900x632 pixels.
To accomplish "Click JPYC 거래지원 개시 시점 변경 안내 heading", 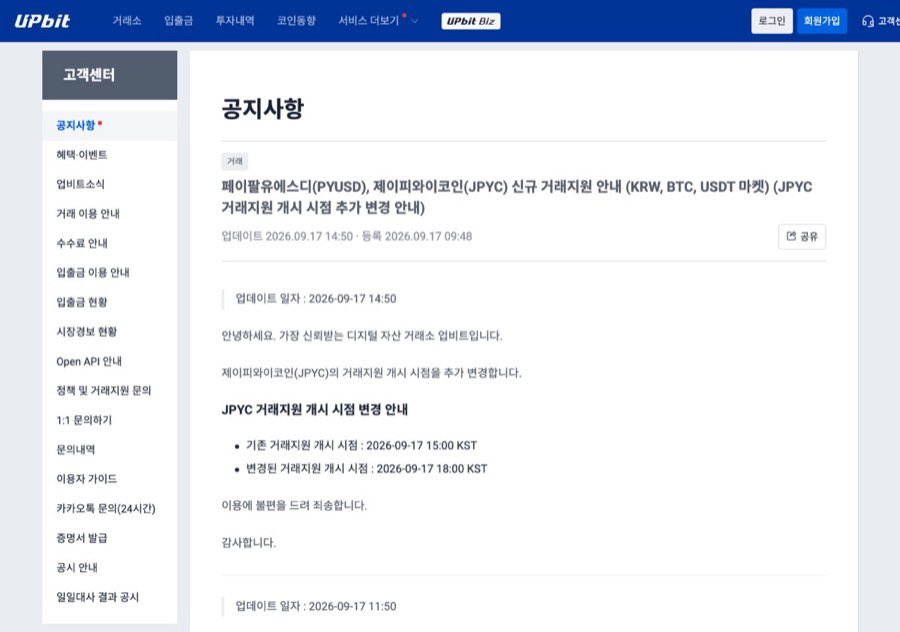I will pyautogui.click(x=315, y=409).
